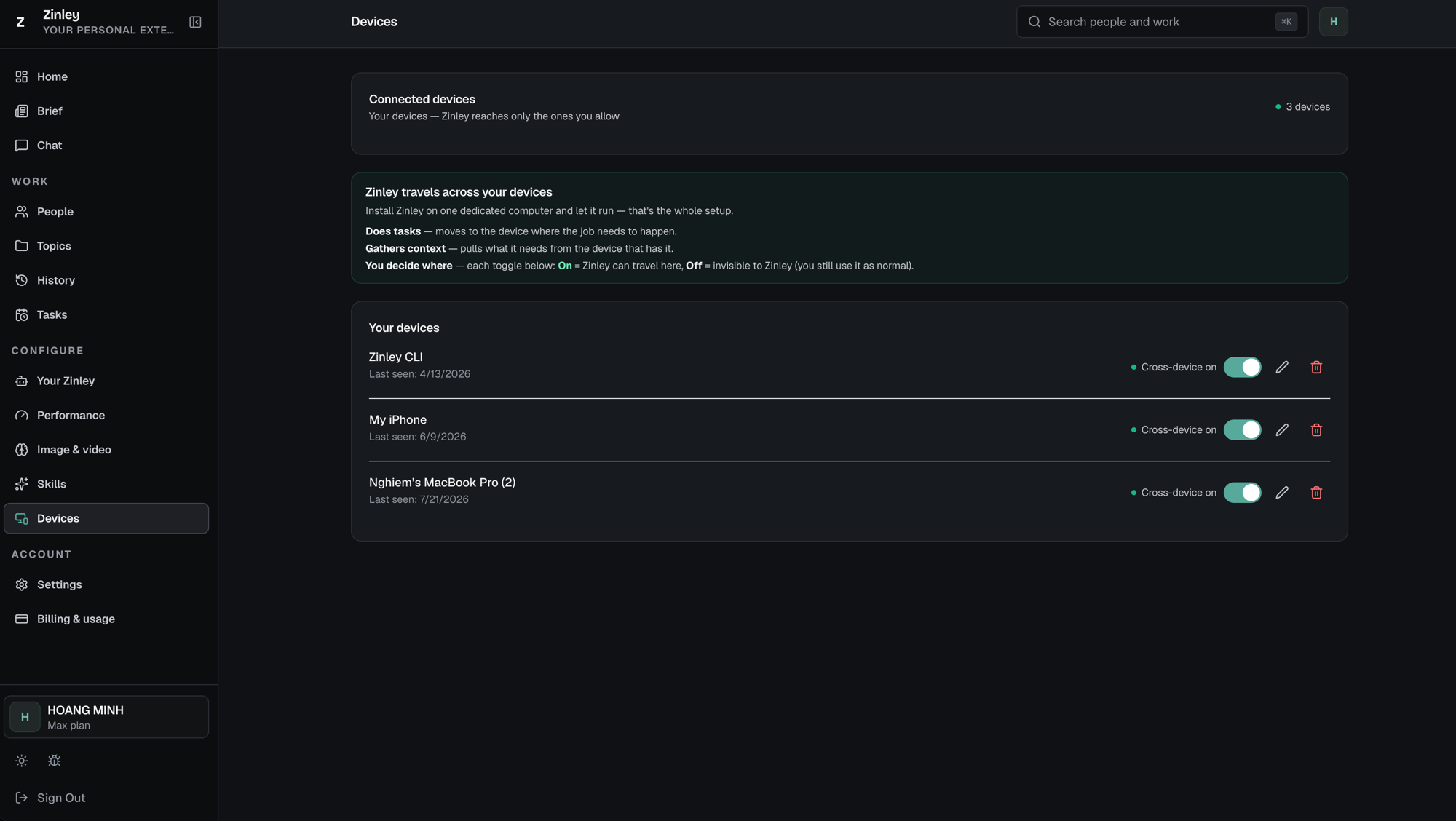Image resolution: width=1456 pixels, height=821 pixels.
Task: Click the People icon in sidebar
Action: (22, 212)
